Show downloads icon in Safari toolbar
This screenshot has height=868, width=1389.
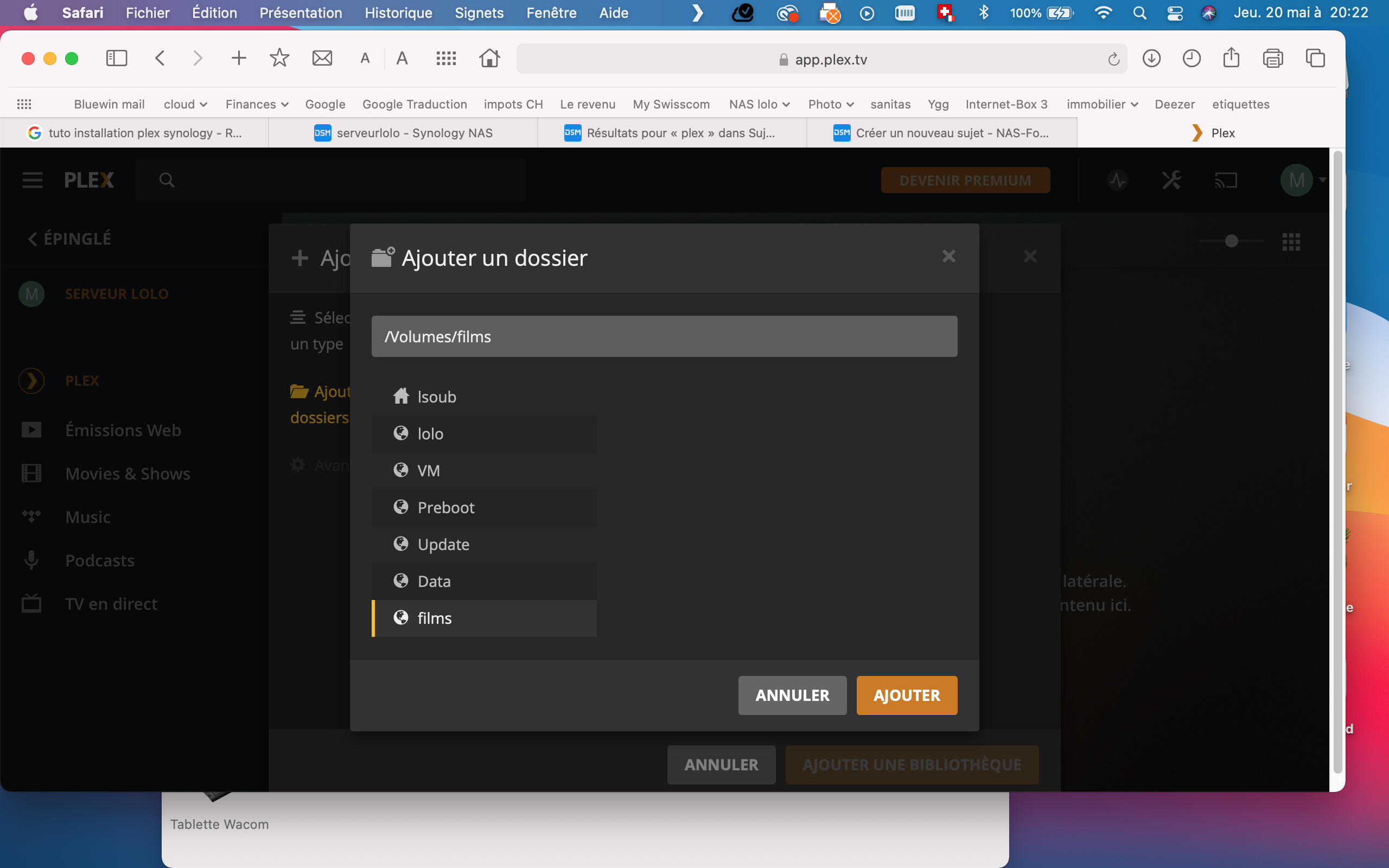(1151, 58)
